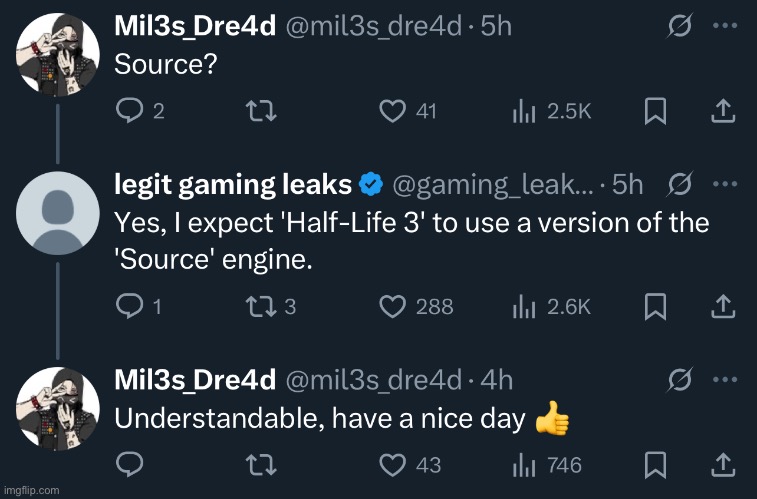Viewport: 757px width, 499px height.
Task: Open the legit gaming leaks profile name
Action: pos(233,184)
